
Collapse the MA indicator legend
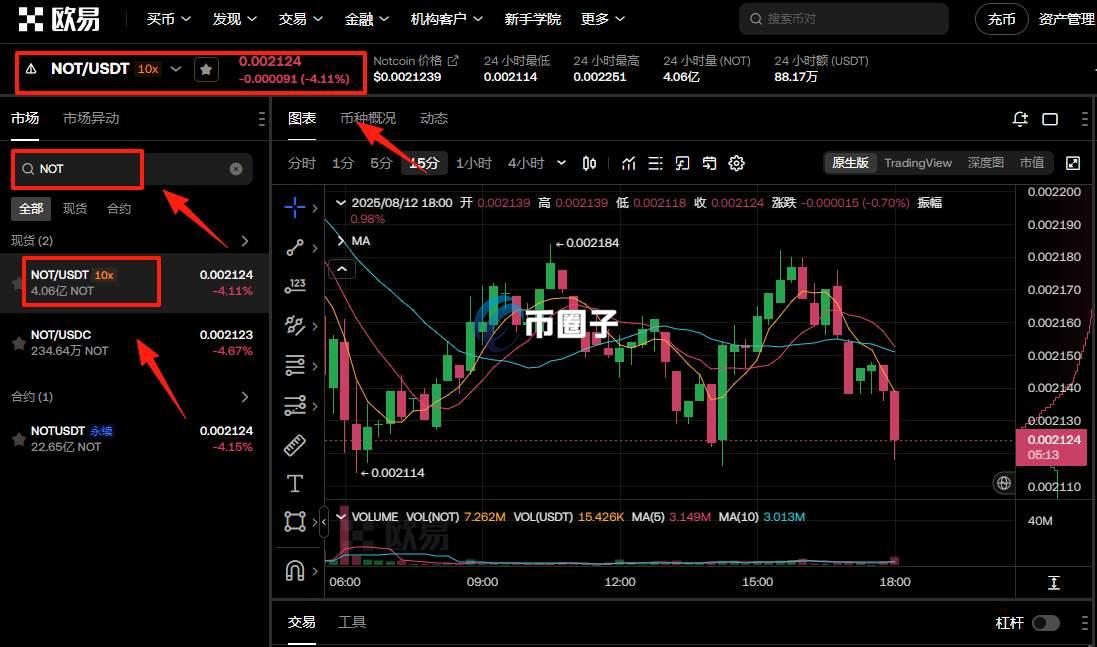click(342, 269)
